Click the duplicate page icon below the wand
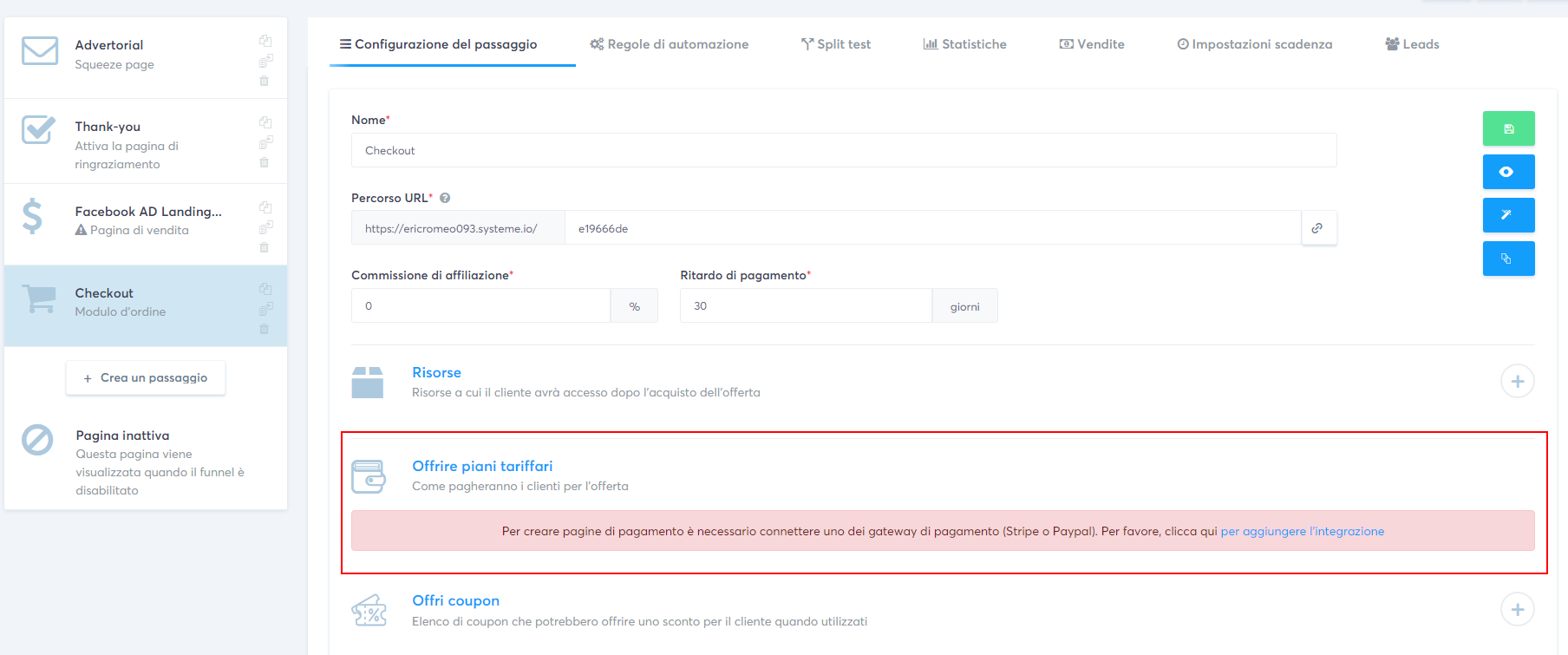This screenshot has height=655, width=1568. click(1508, 258)
